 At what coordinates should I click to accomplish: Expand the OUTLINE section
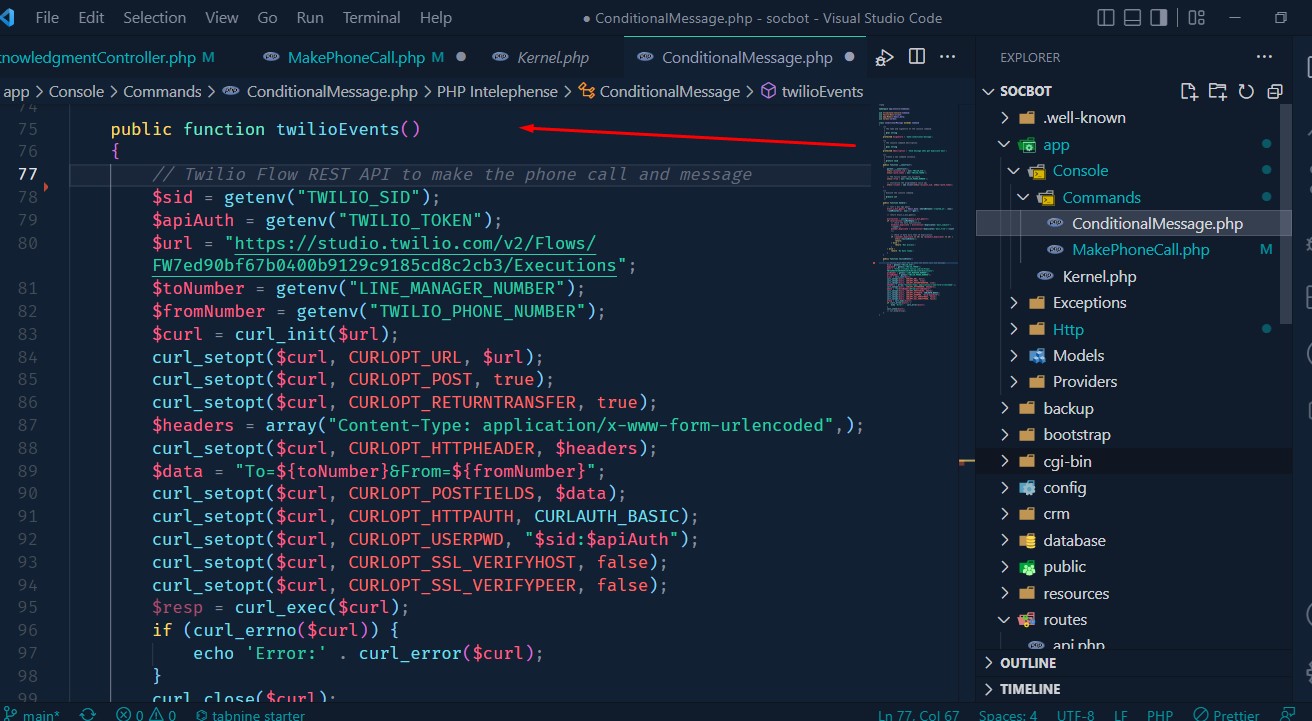(1027, 663)
